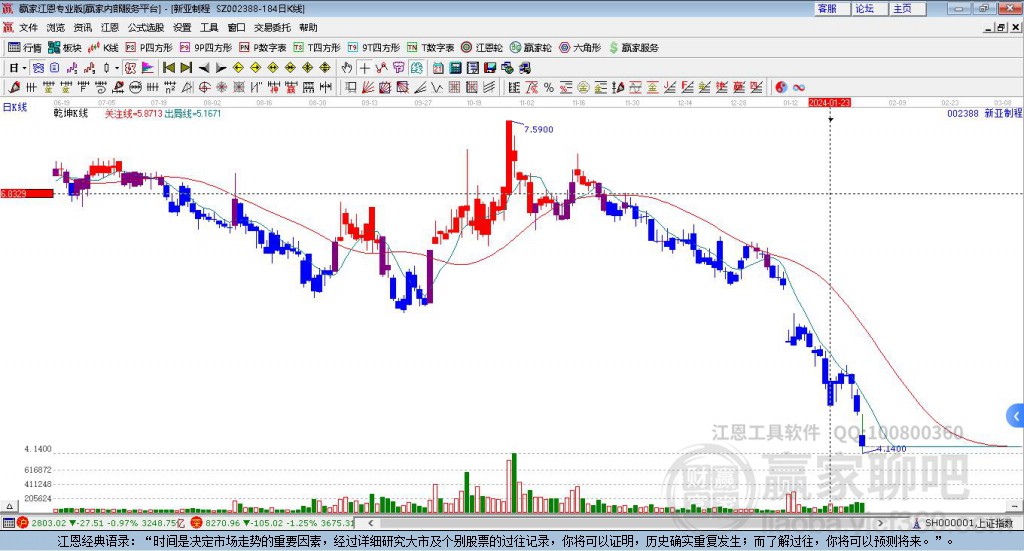Open the 行情 market quotes view

click(25, 48)
